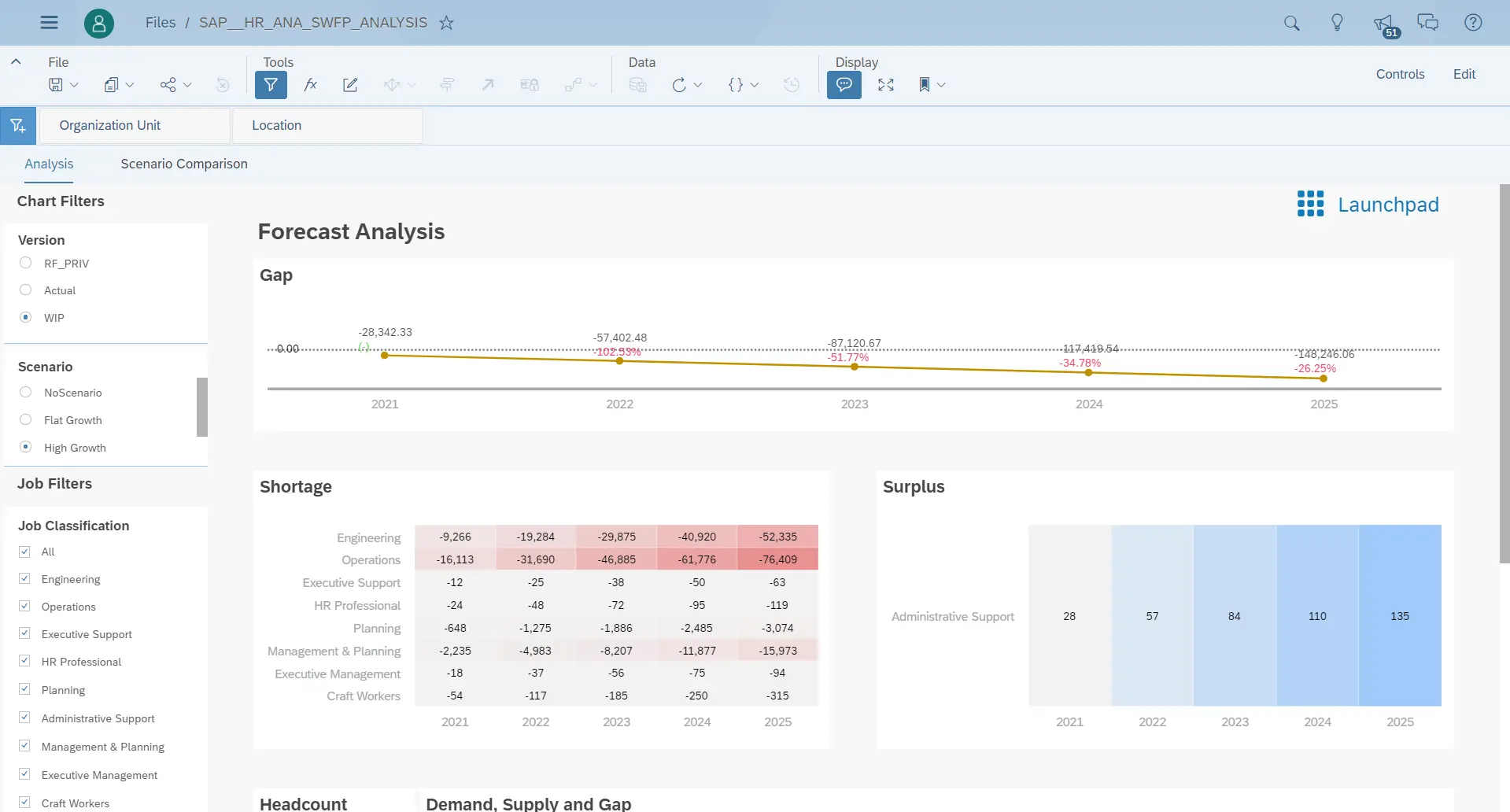Viewport: 1510px width, 812px height.
Task: Open the data refresh dropdown chevron
Action: point(697,84)
